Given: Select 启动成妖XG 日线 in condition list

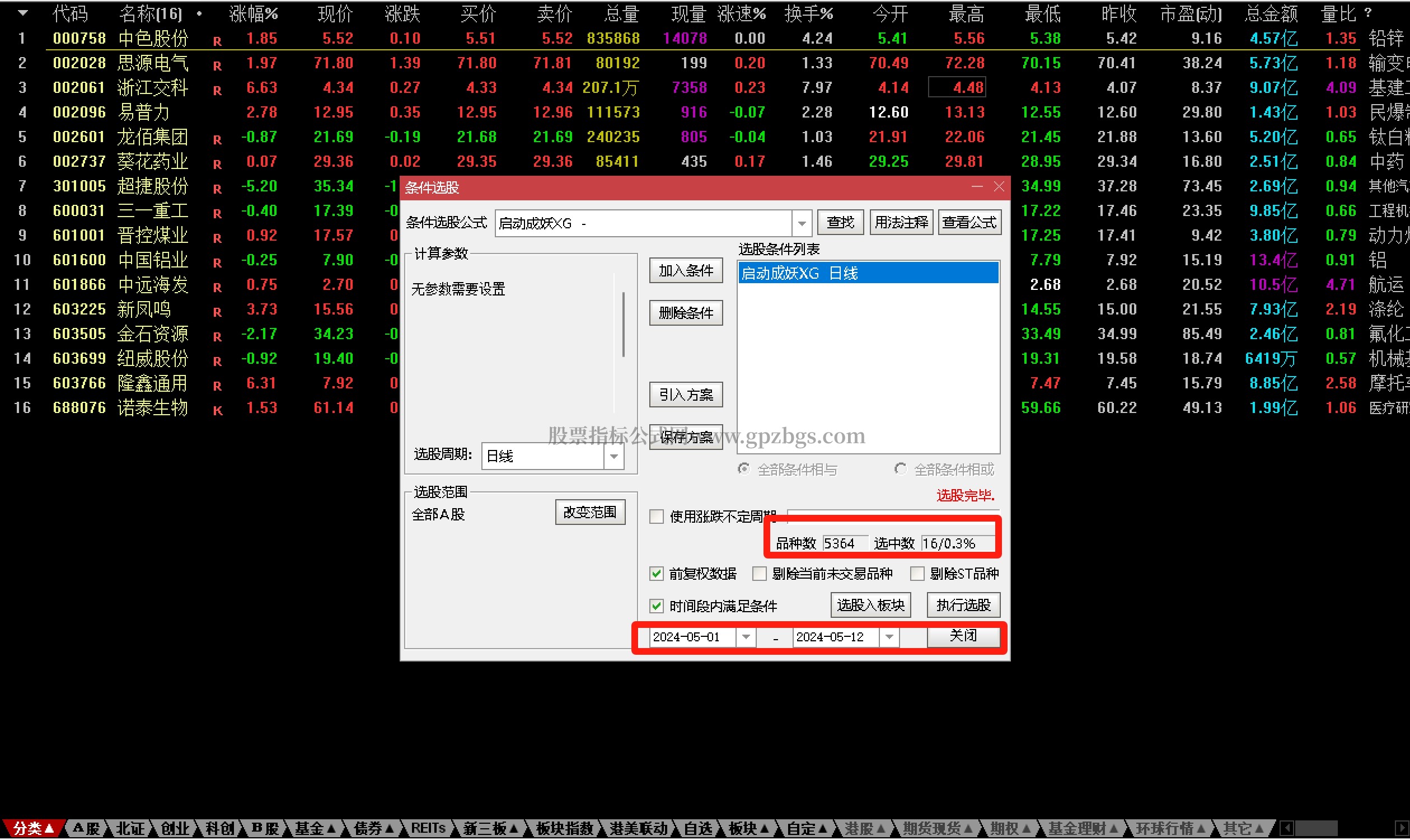Looking at the screenshot, I should click(x=868, y=274).
